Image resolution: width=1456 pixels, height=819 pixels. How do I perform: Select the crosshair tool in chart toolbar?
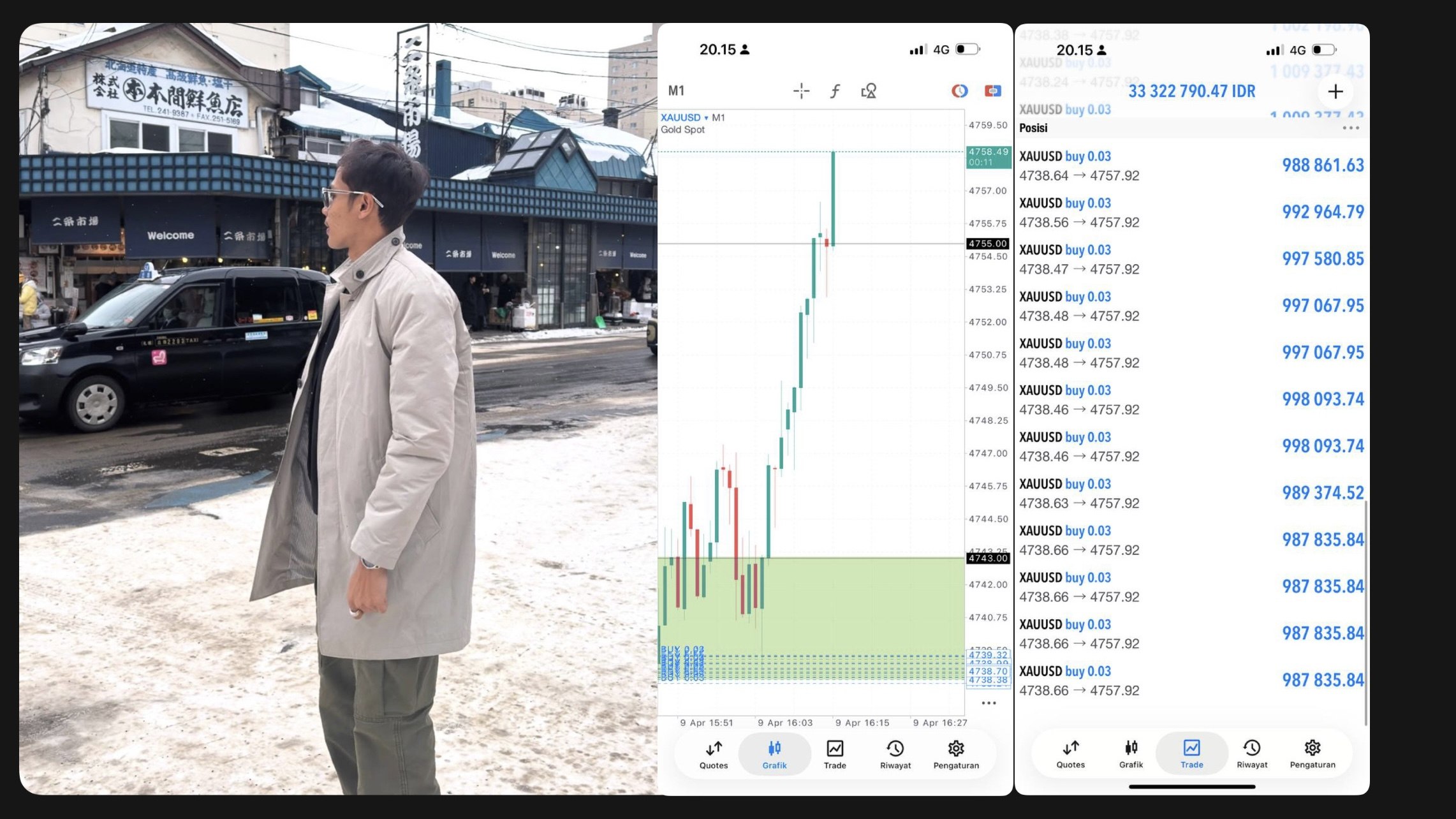pos(801,91)
